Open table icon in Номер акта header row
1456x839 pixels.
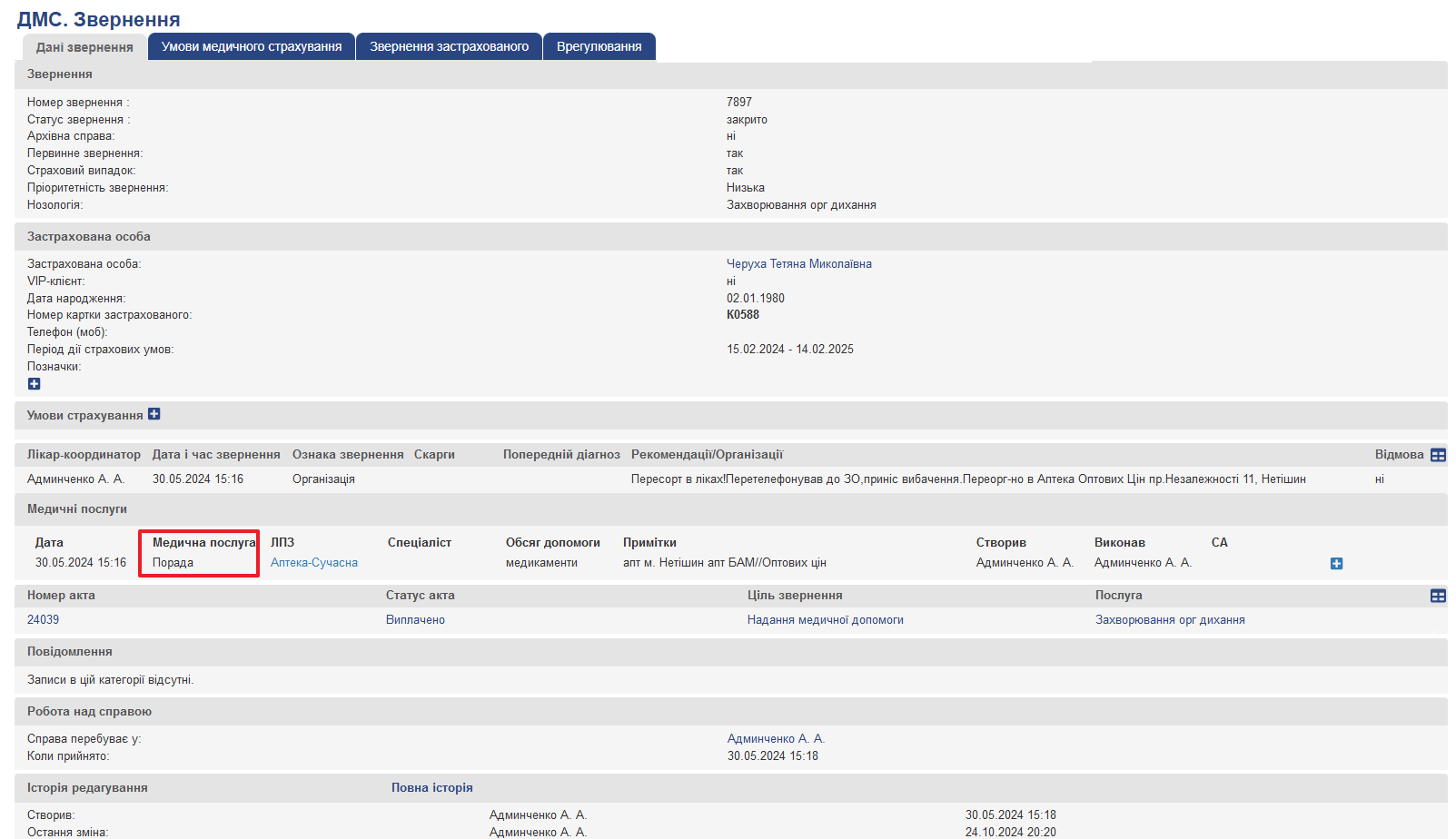[1438, 596]
